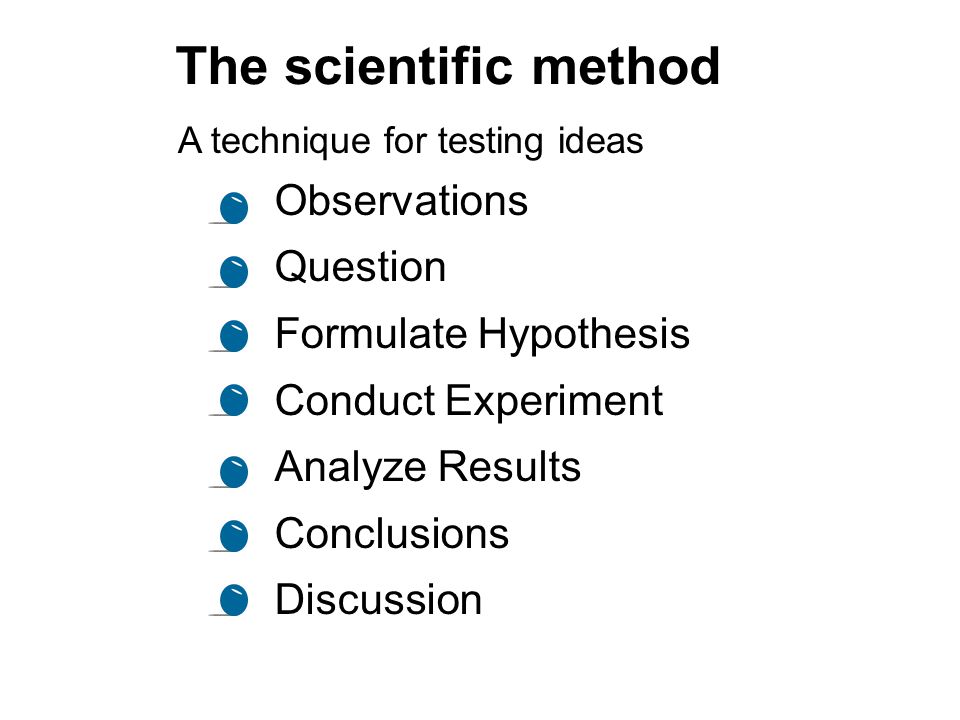
Task: Click the Conclusions list item
Action: pos(392,533)
